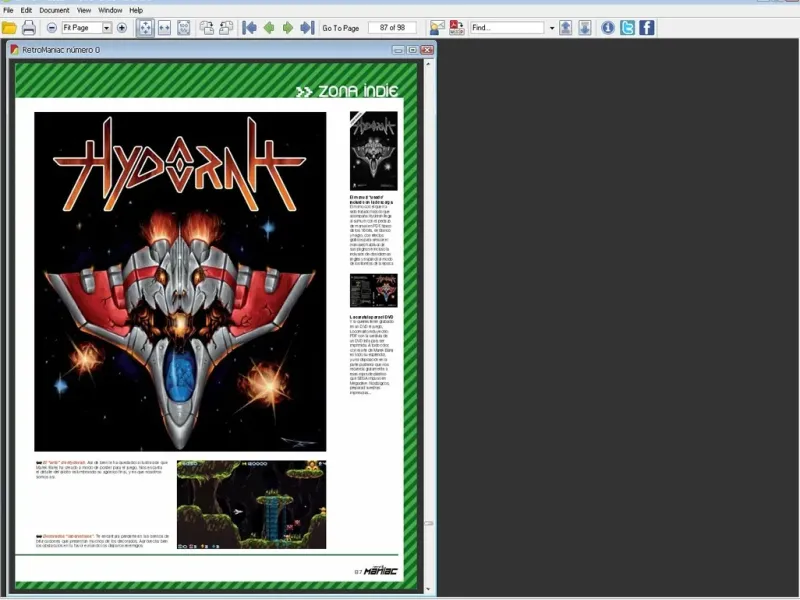Rotate the page counterclockwise
Screen dimensions: 800x600
point(207,28)
